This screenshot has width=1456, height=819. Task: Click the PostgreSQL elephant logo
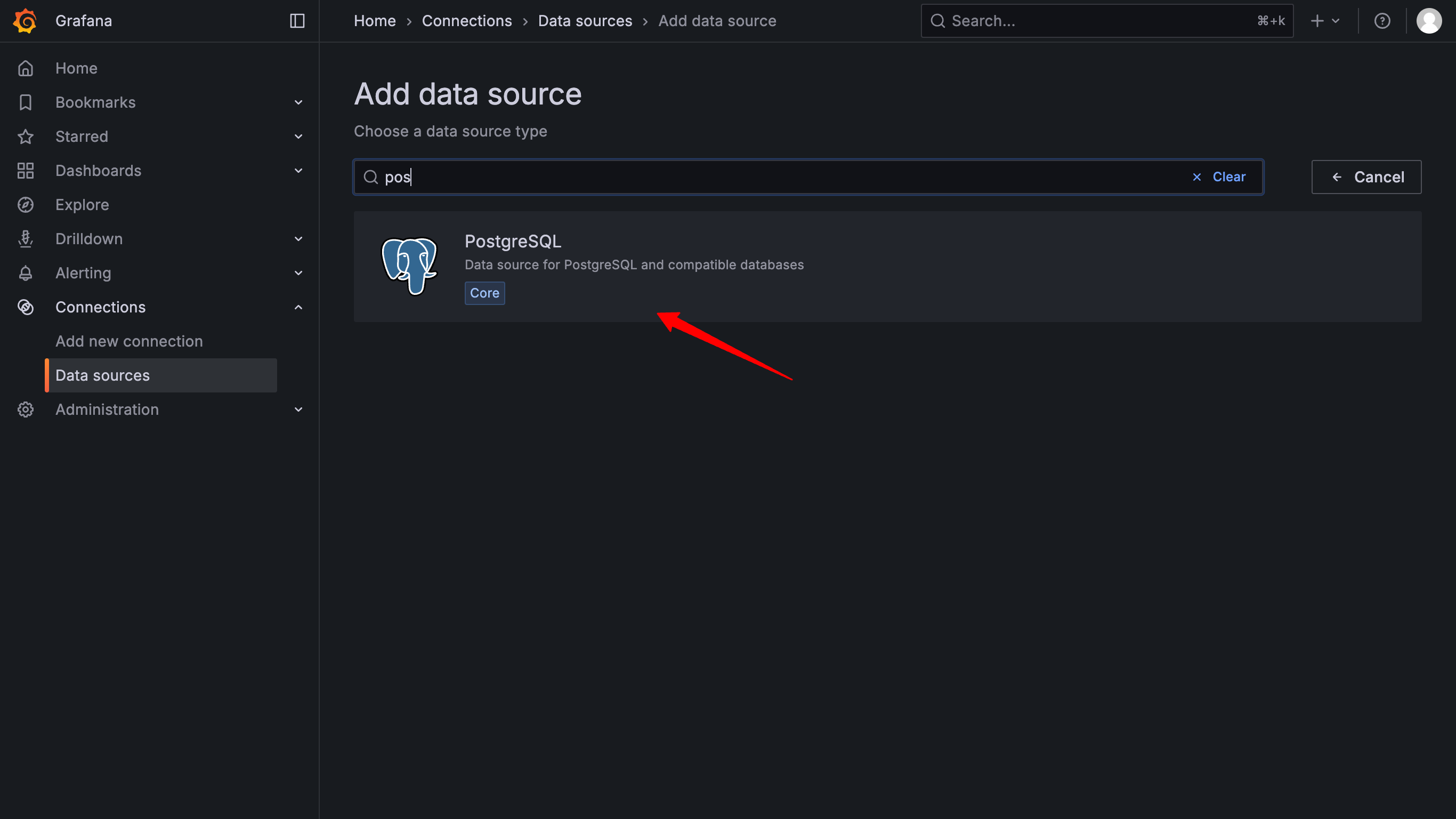point(409,266)
